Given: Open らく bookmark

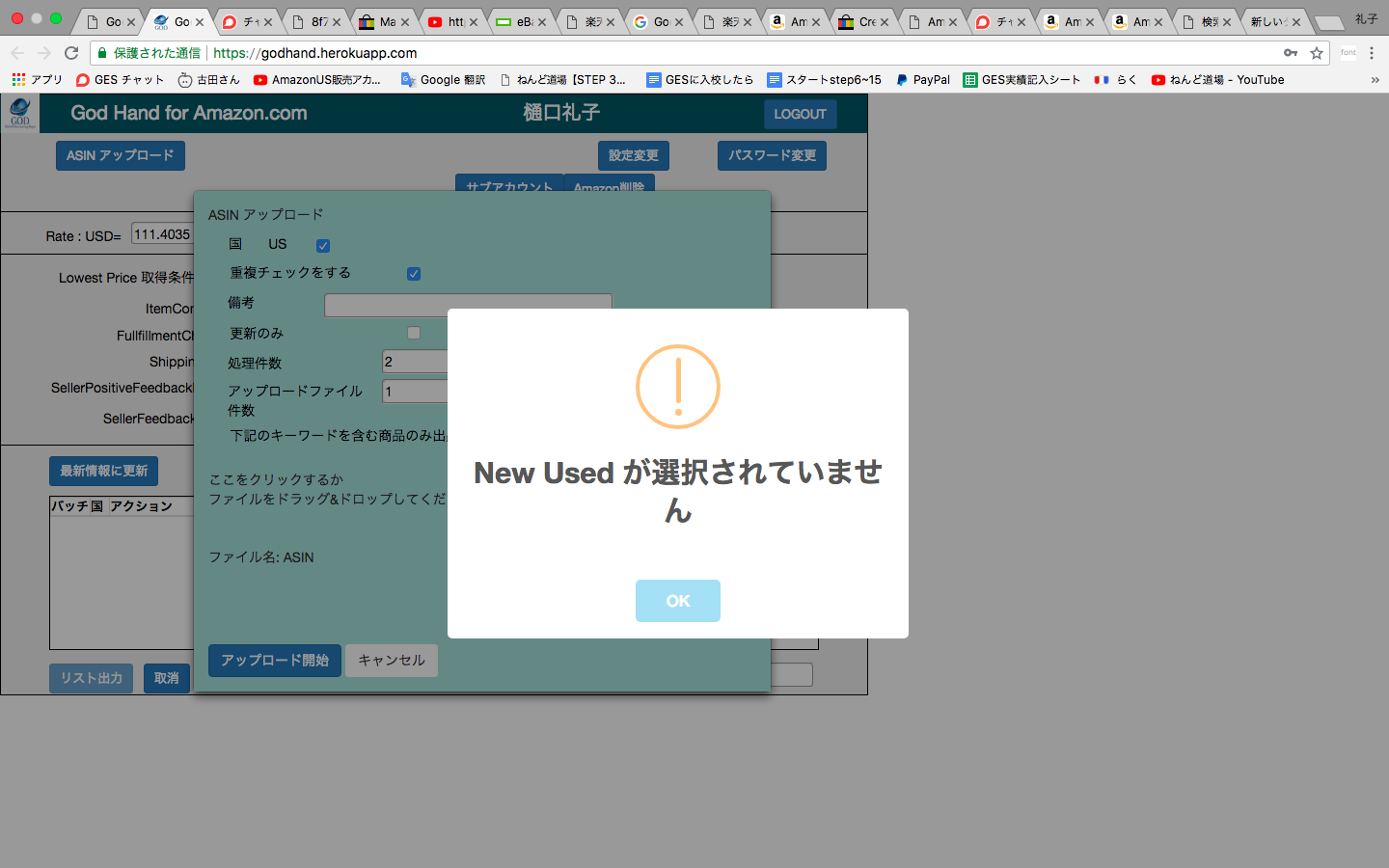Looking at the screenshot, I should (x=1116, y=80).
